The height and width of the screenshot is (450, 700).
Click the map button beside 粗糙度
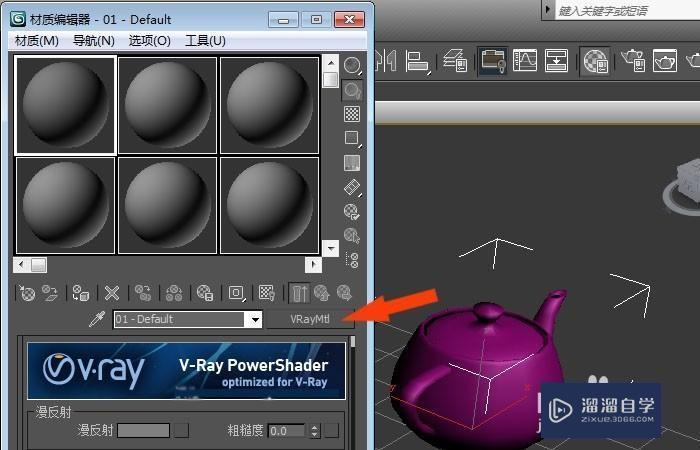click(x=331, y=431)
